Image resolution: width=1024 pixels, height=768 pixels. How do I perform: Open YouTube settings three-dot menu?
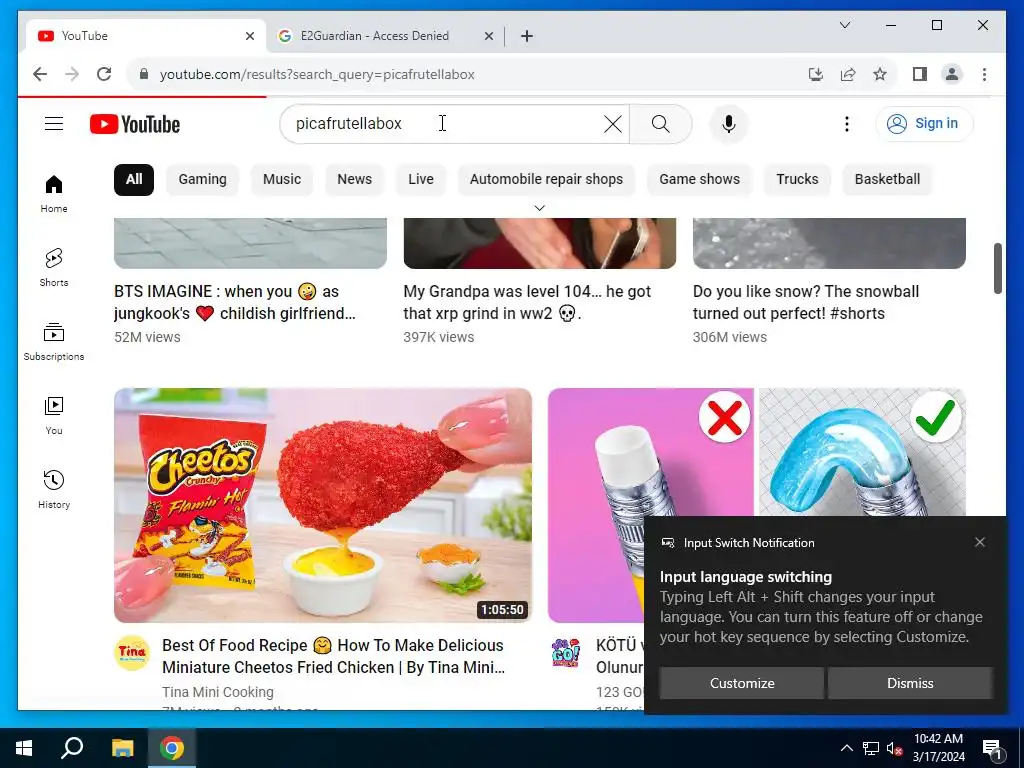click(847, 123)
